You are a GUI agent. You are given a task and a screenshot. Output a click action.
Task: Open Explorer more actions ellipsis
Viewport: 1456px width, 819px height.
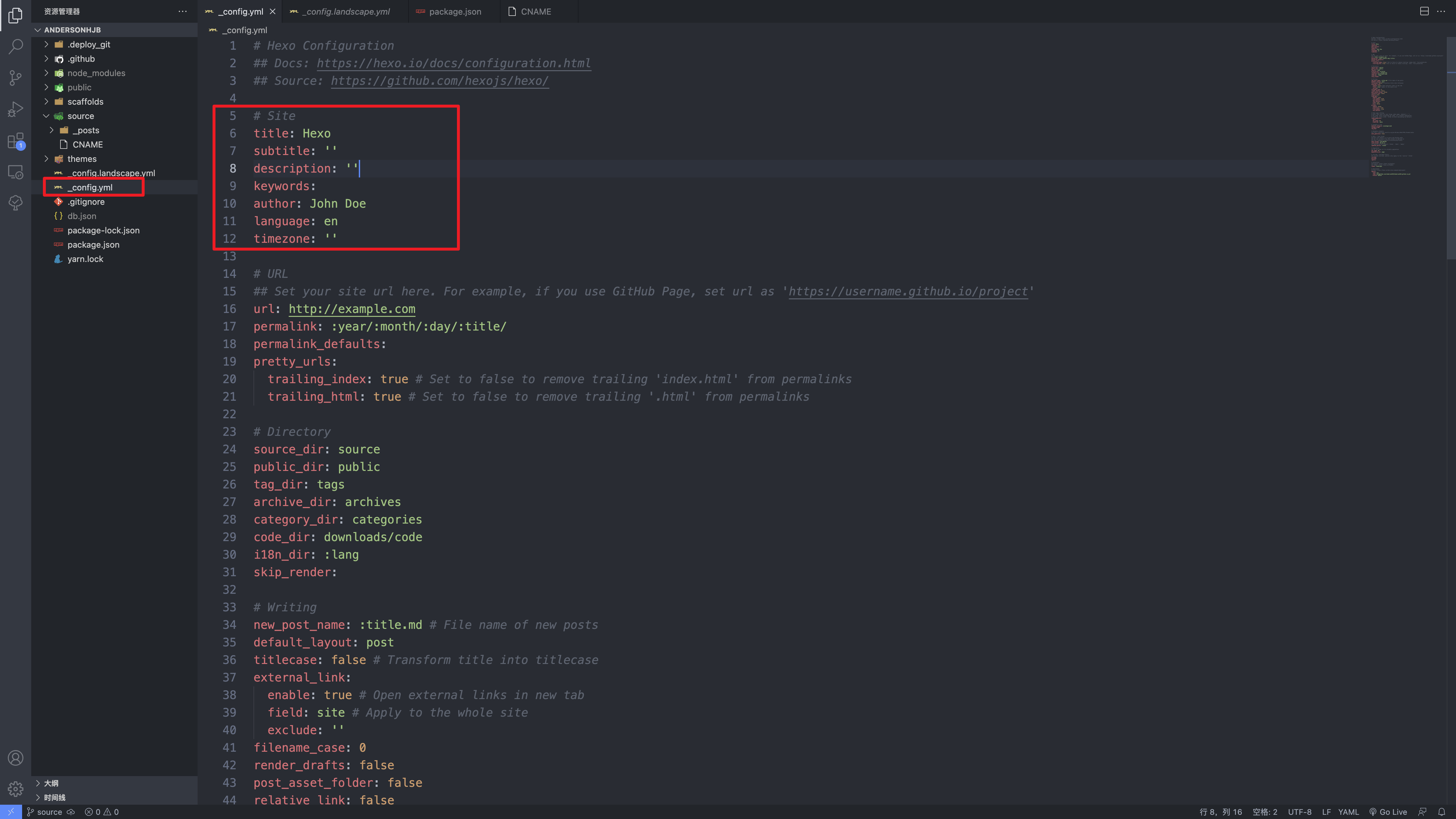[182, 11]
